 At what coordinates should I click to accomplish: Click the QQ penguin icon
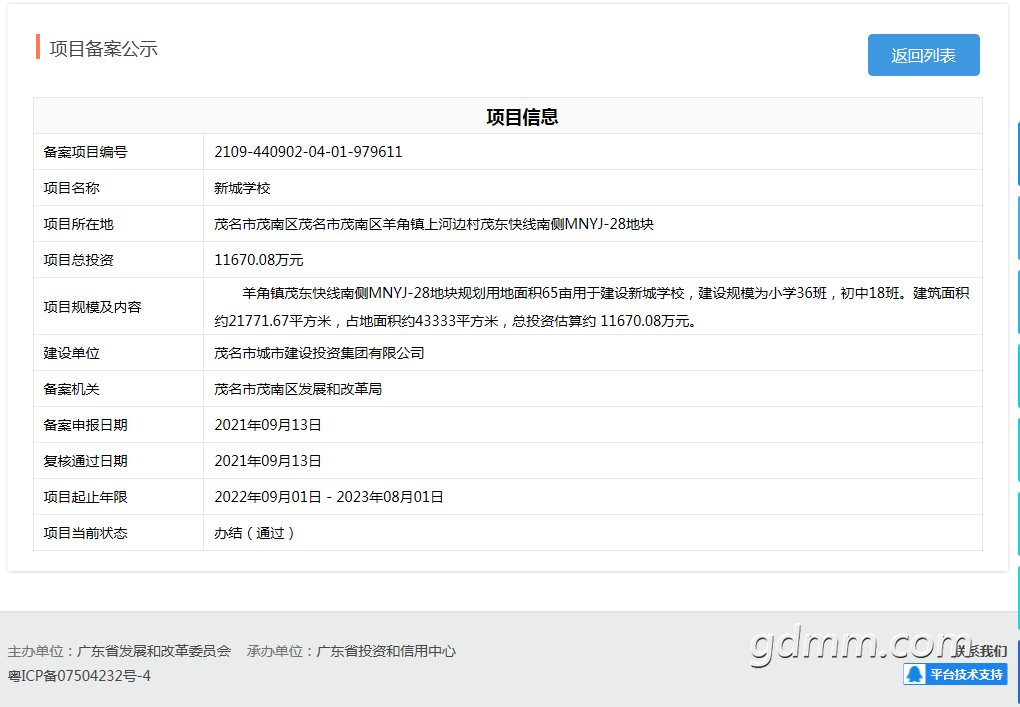click(x=915, y=674)
